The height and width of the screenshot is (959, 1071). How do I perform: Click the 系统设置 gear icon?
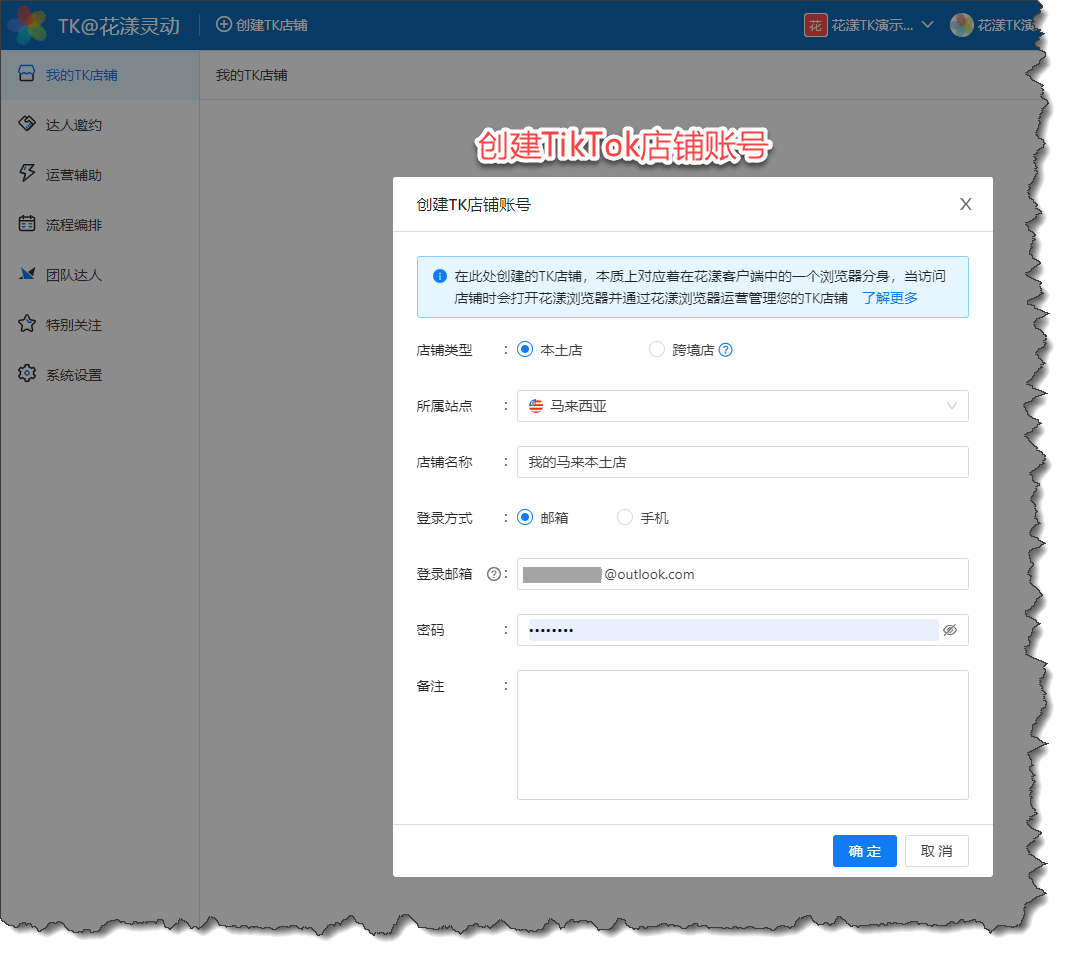click(x=27, y=374)
